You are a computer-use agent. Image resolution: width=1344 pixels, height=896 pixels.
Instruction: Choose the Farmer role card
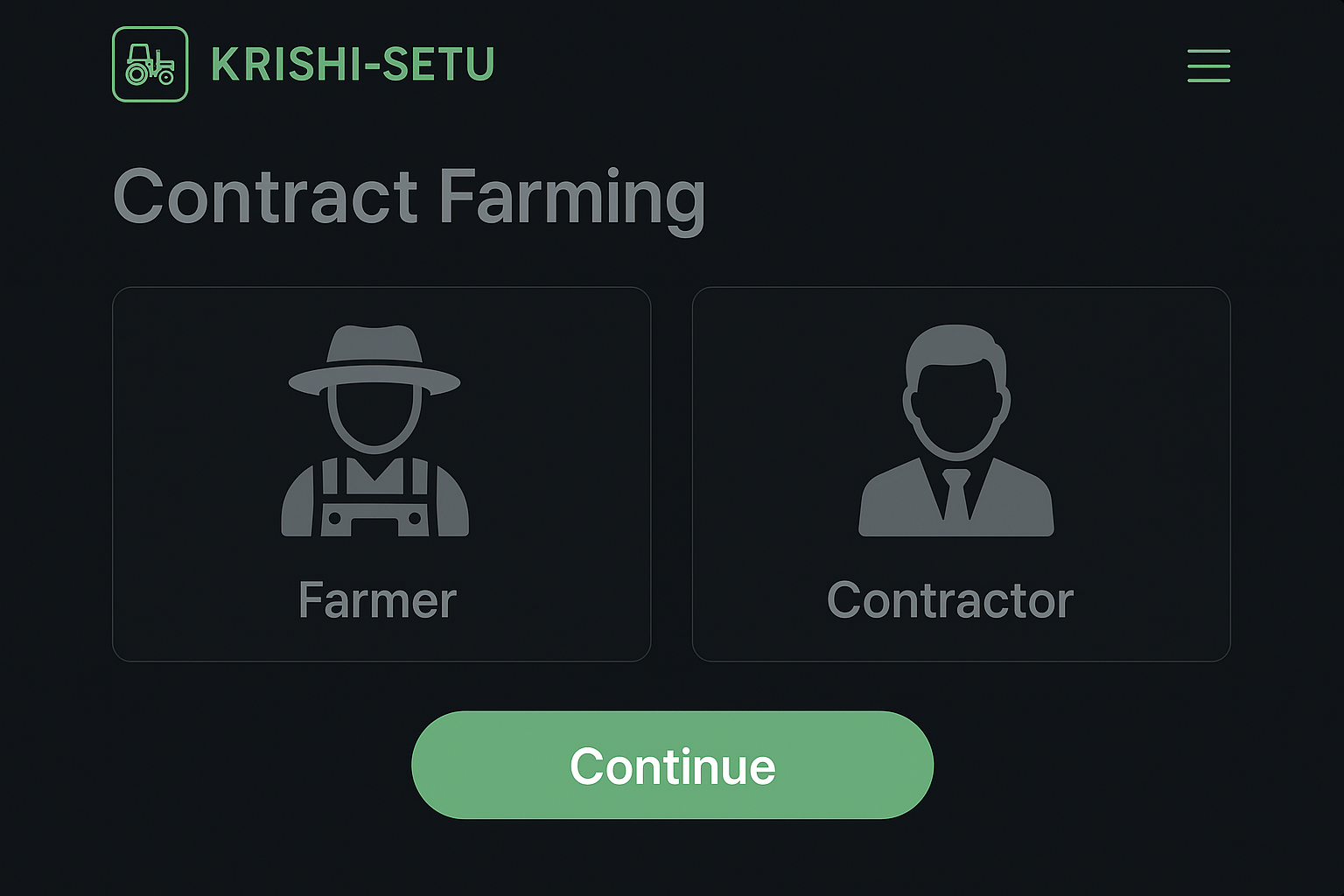tap(381, 473)
